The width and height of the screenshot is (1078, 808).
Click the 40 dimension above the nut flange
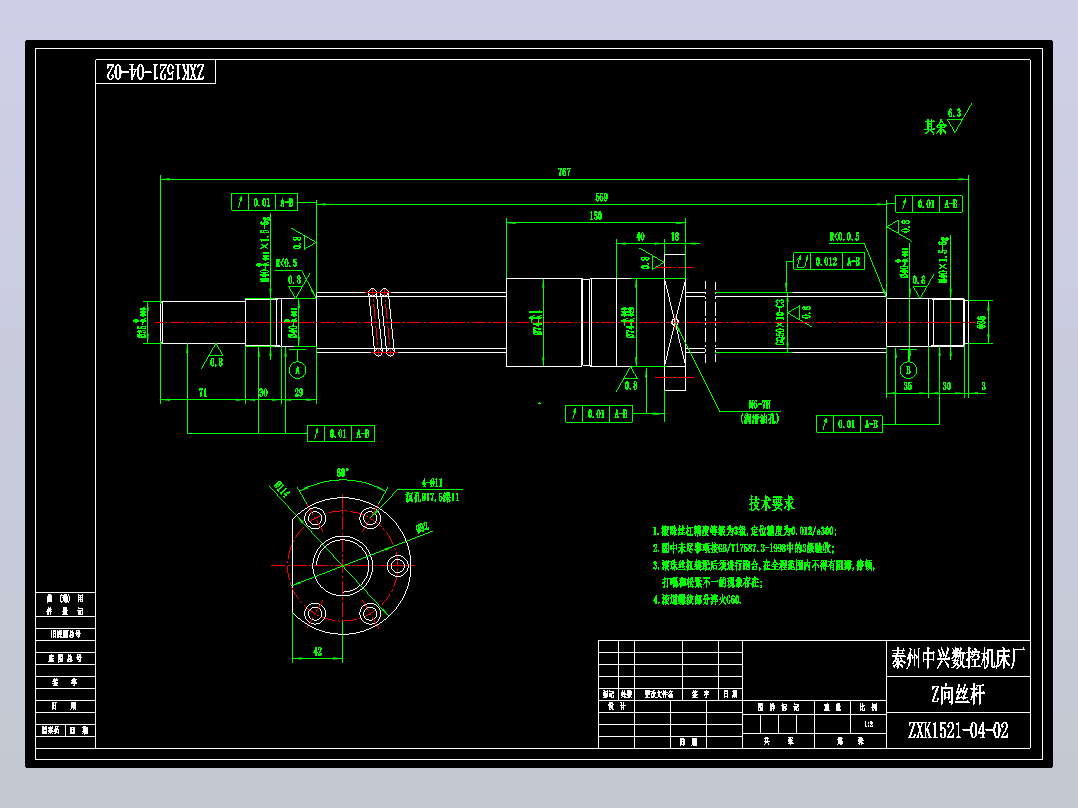640,237
